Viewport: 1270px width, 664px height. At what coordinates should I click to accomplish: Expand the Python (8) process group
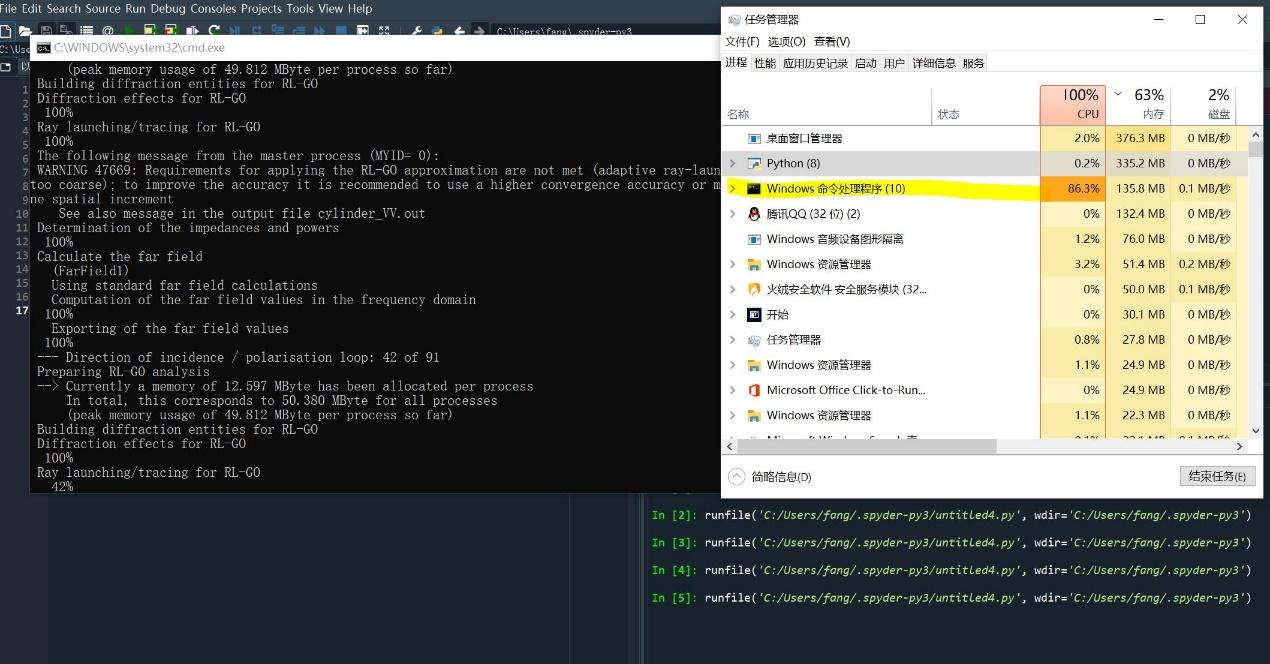click(x=733, y=163)
